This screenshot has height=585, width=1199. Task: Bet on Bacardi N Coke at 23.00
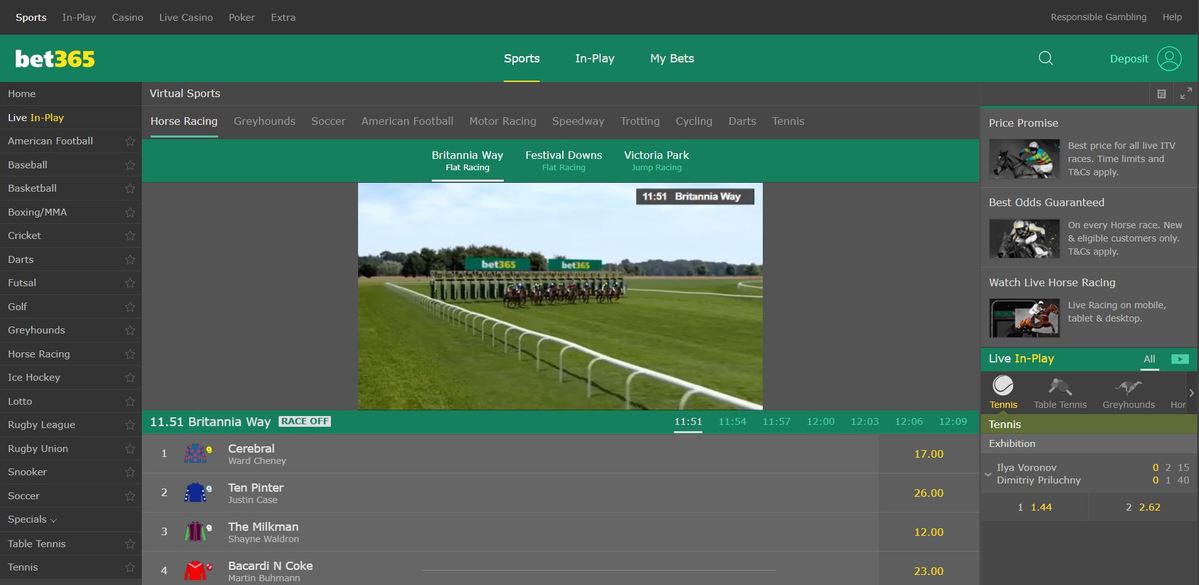(x=928, y=570)
